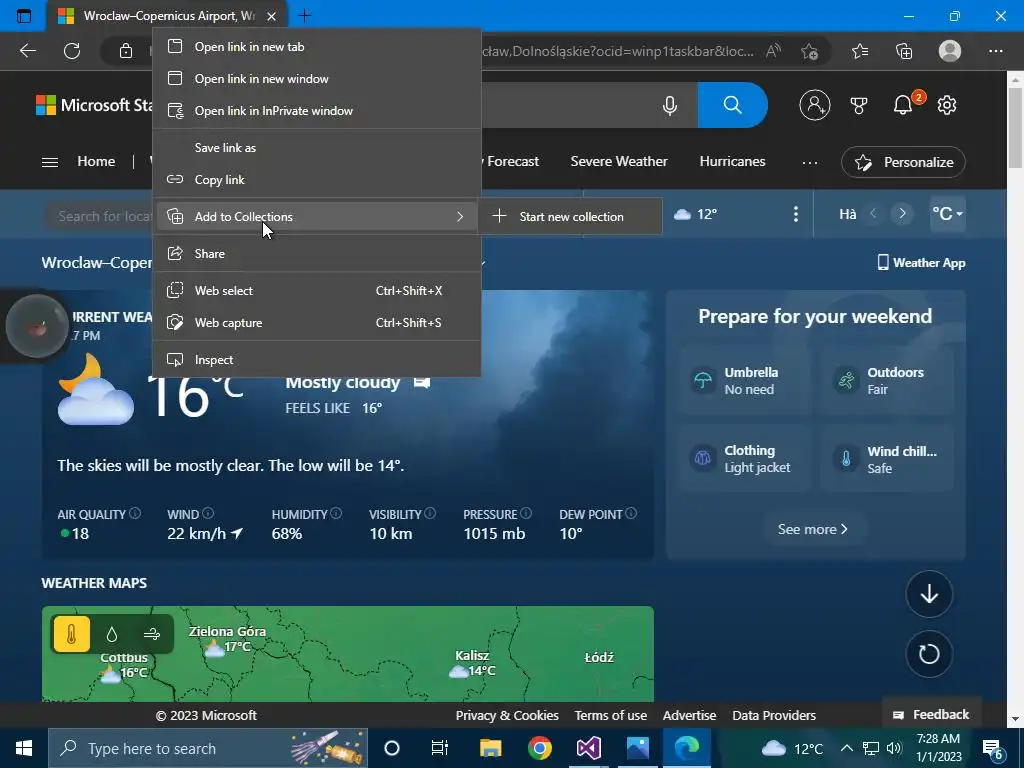1024x768 pixels.
Task: Open the Favorites list icon
Action: pos(860,51)
